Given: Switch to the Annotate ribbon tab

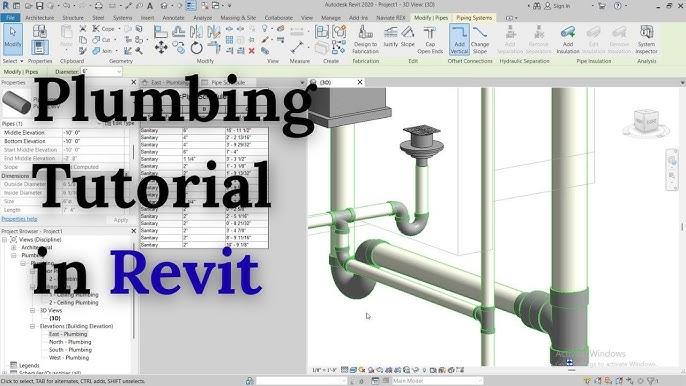Looking at the screenshot, I should [x=173, y=18].
